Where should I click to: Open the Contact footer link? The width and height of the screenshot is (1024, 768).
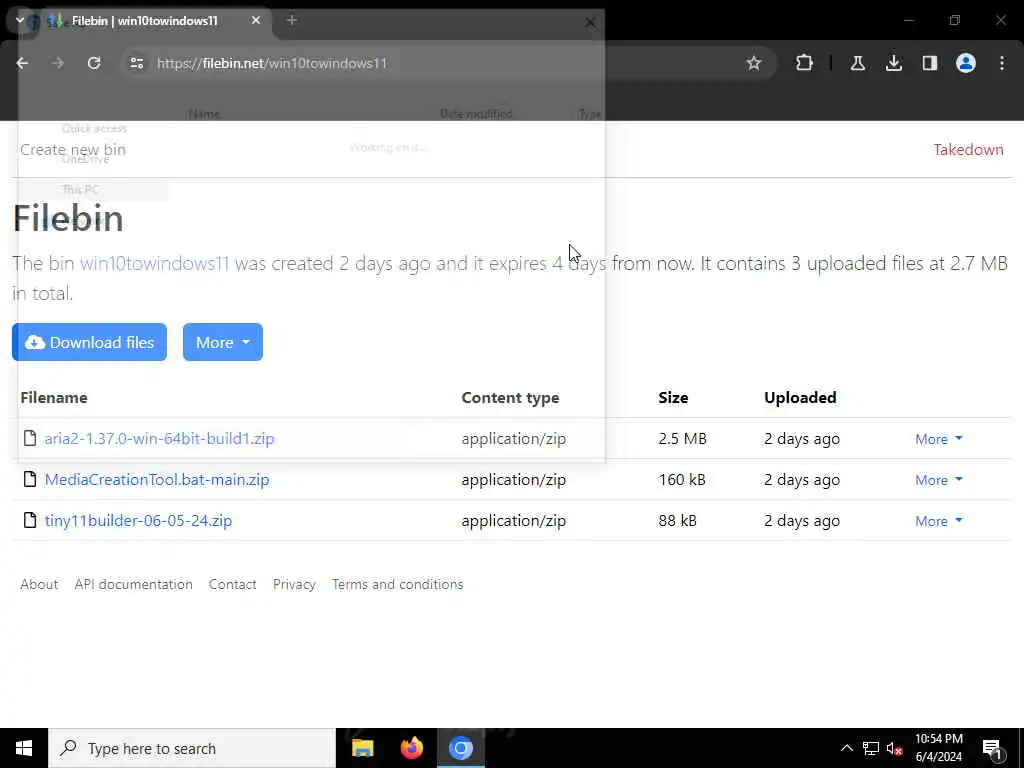click(232, 584)
